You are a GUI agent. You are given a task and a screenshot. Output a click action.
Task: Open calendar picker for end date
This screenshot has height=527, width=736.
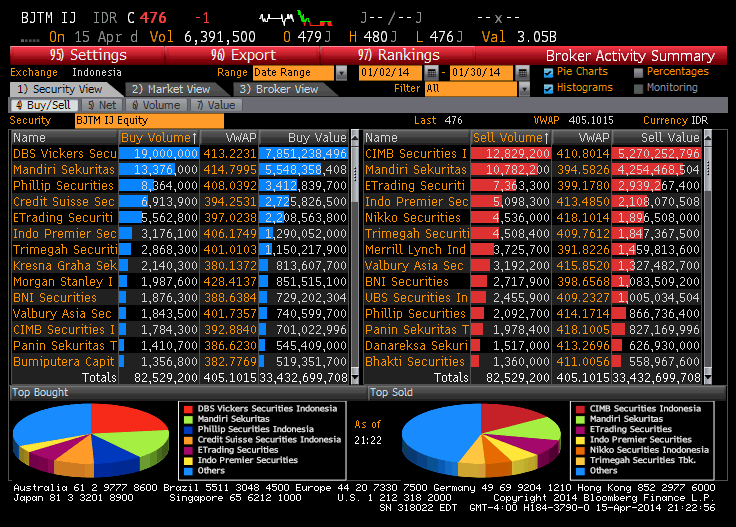(x=522, y=73)
